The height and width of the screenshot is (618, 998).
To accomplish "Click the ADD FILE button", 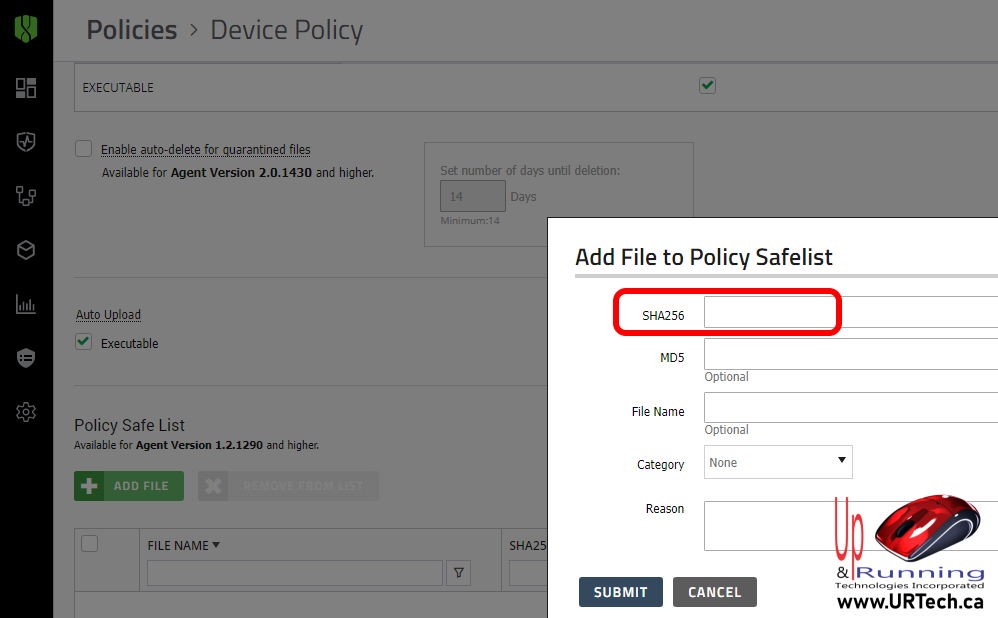I will (x=129, y=486).
